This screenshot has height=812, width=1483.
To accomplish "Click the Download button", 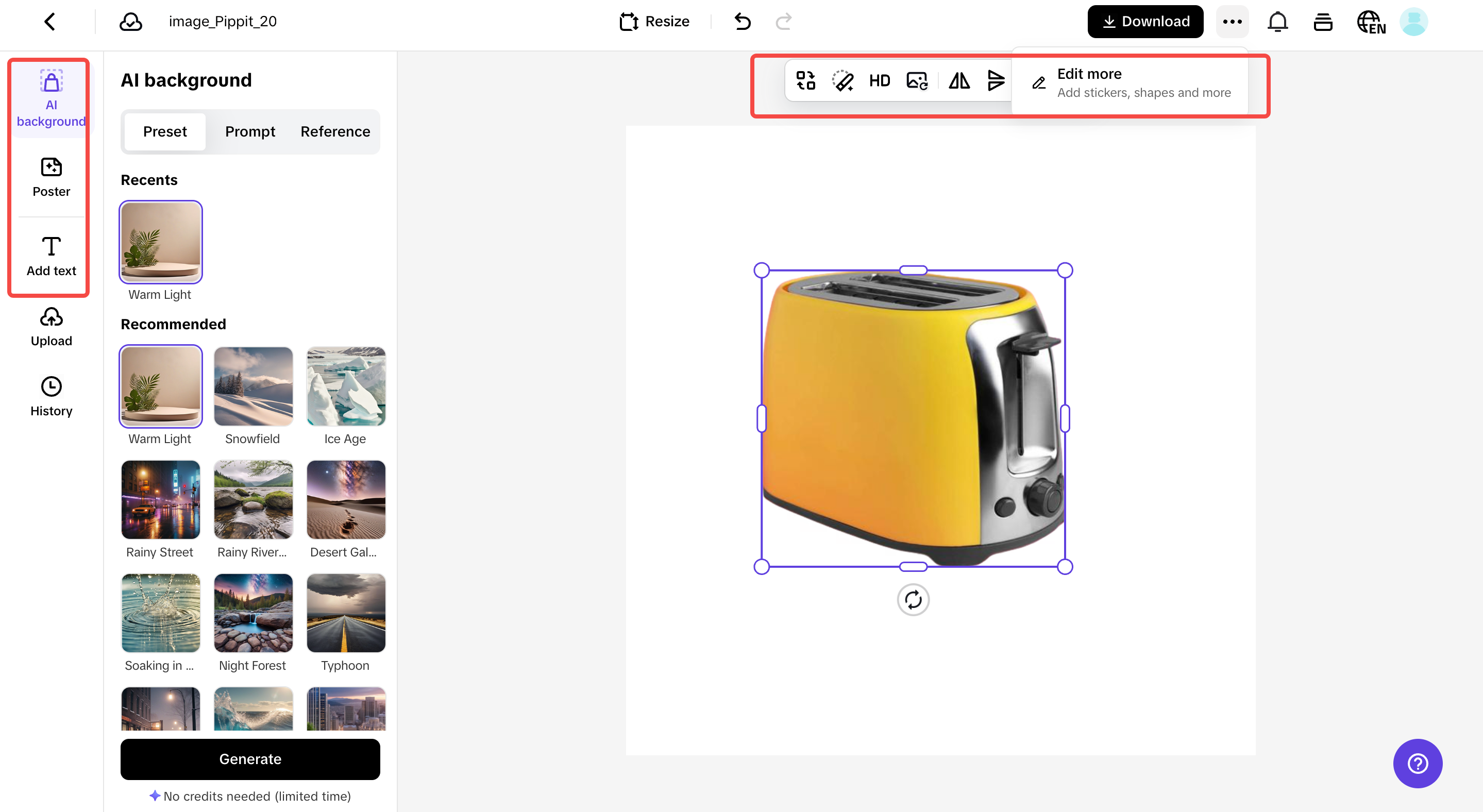I will (x=1145, y=21).
